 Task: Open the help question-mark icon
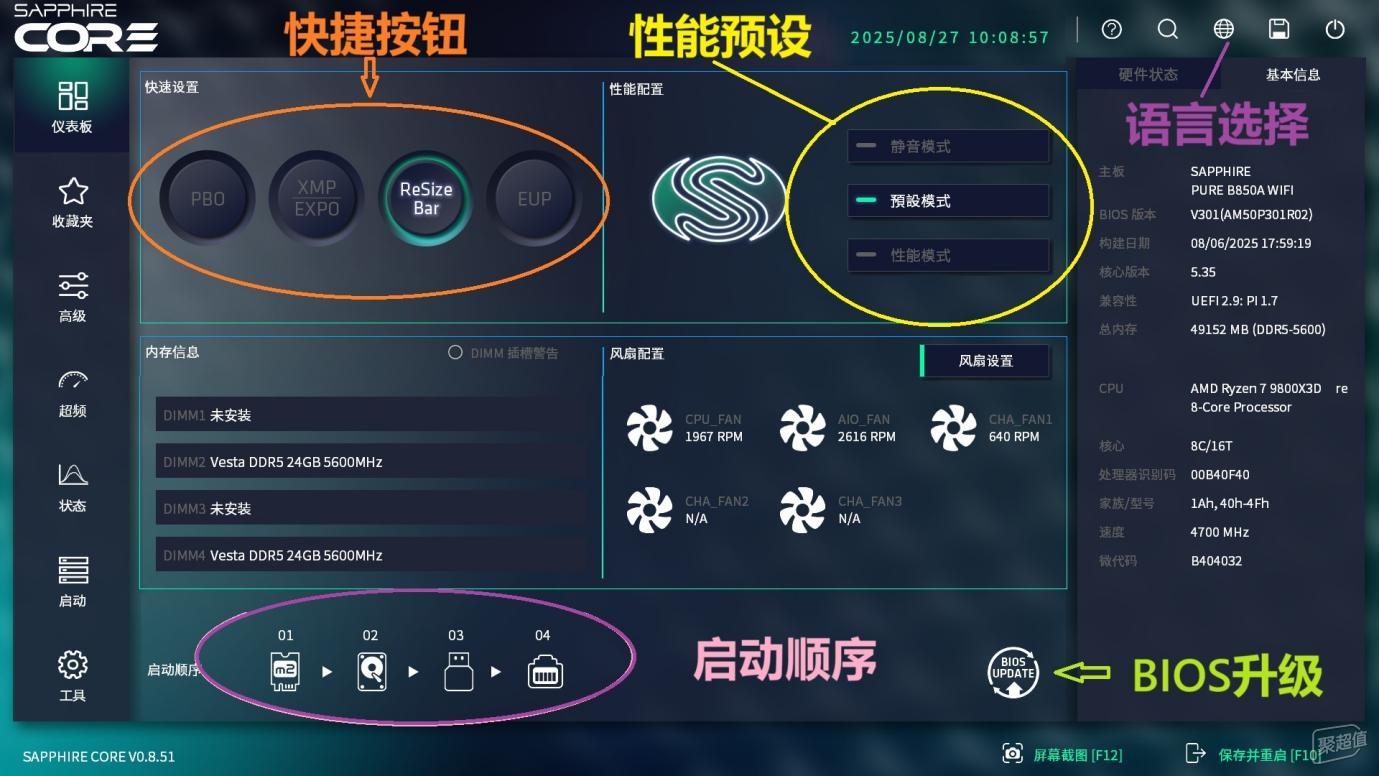[x=1111, y=29]
